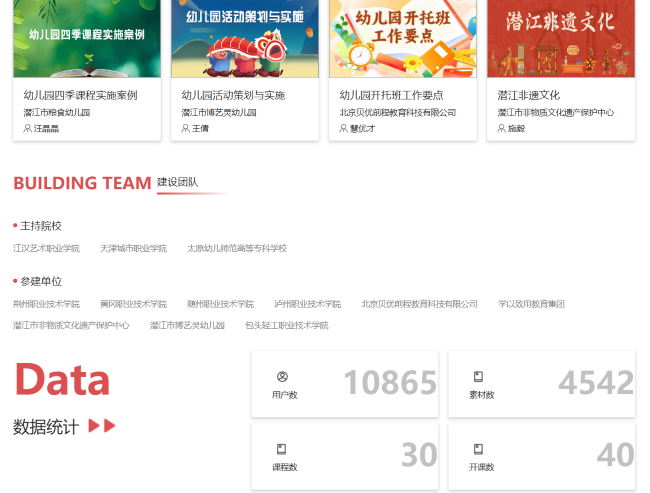650x493 pixels.
Task: Open 江汉艺术职业学院 under 主持院校
Action: (46, 248)
